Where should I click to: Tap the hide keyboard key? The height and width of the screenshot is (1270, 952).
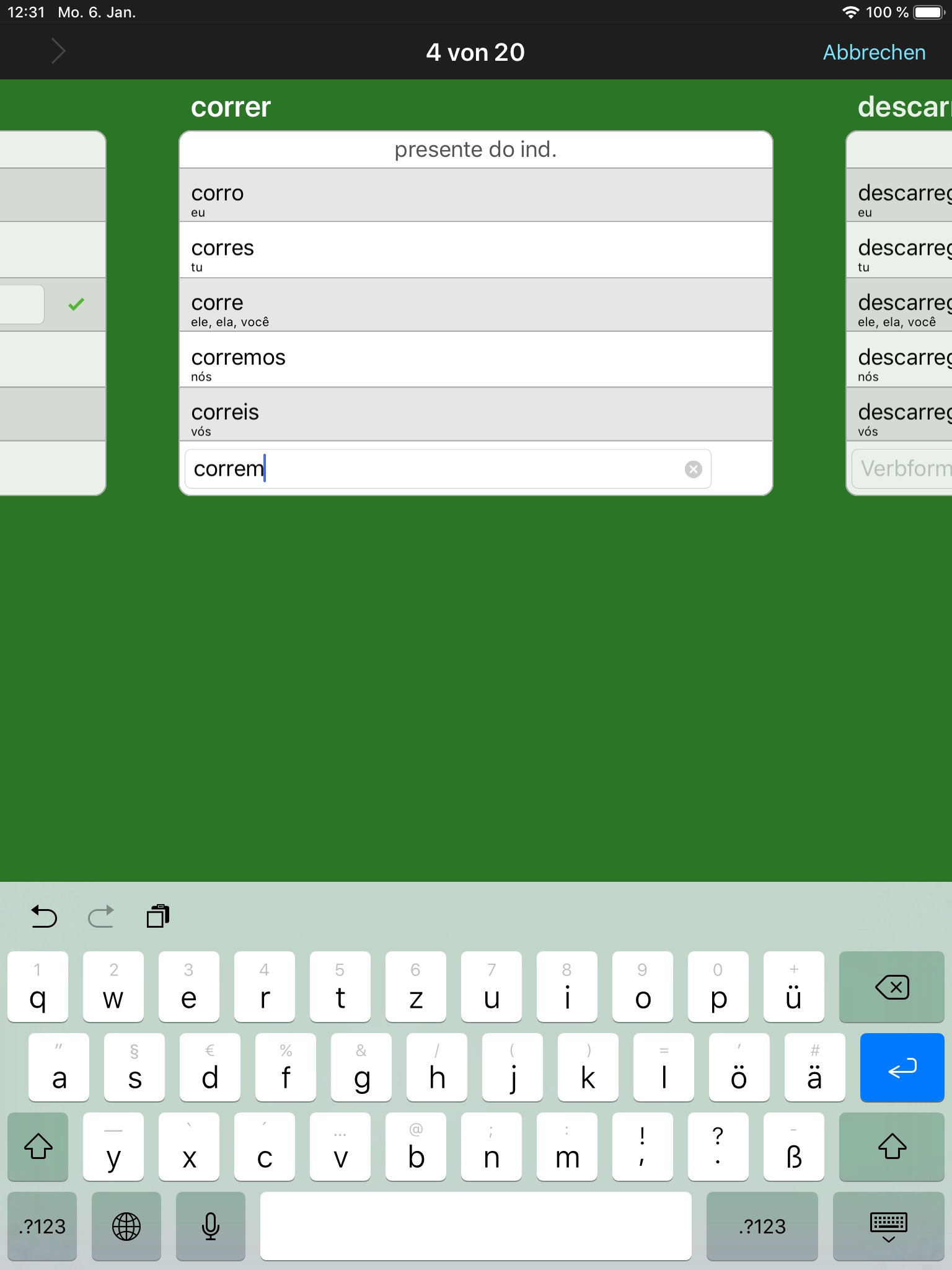tap(888, 1226)
